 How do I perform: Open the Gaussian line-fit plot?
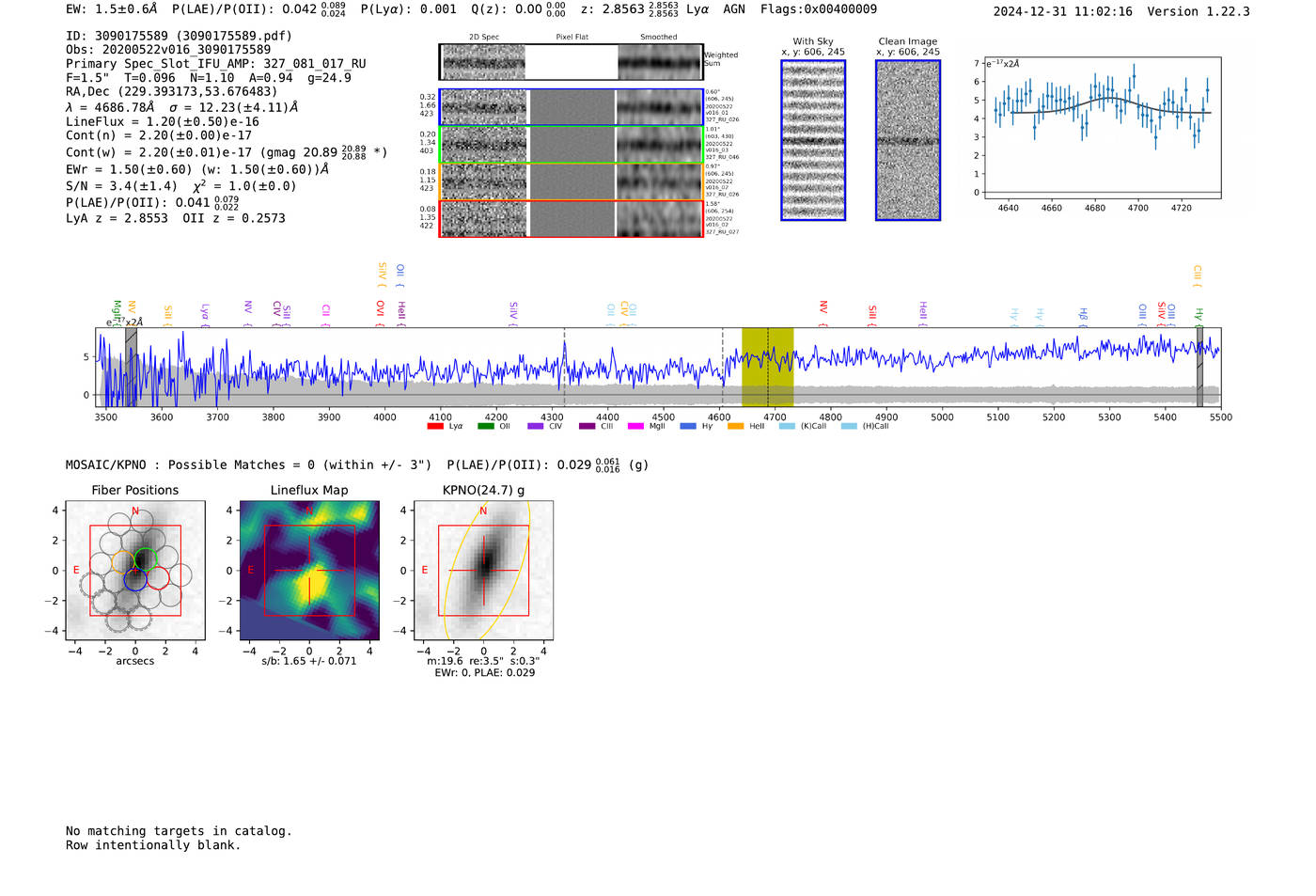[1103, 129]
